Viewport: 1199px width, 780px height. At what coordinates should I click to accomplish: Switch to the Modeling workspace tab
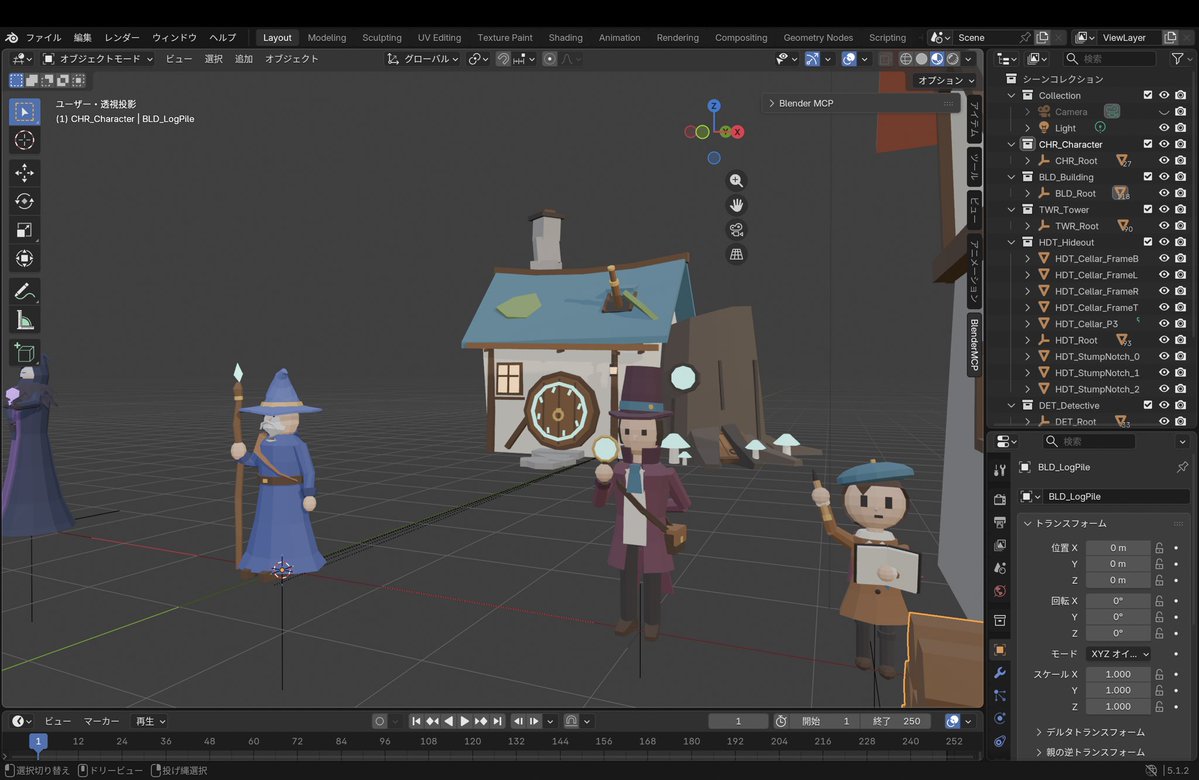pos(327,37)
